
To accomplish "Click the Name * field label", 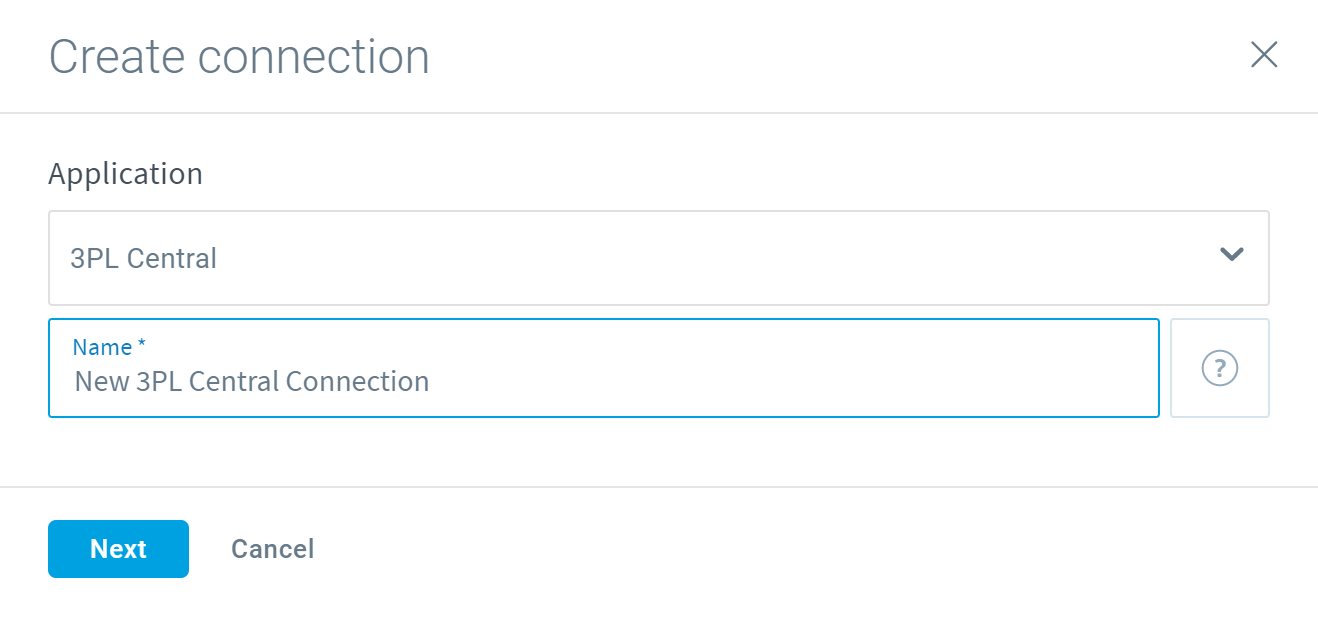I will tap(109, 347).
